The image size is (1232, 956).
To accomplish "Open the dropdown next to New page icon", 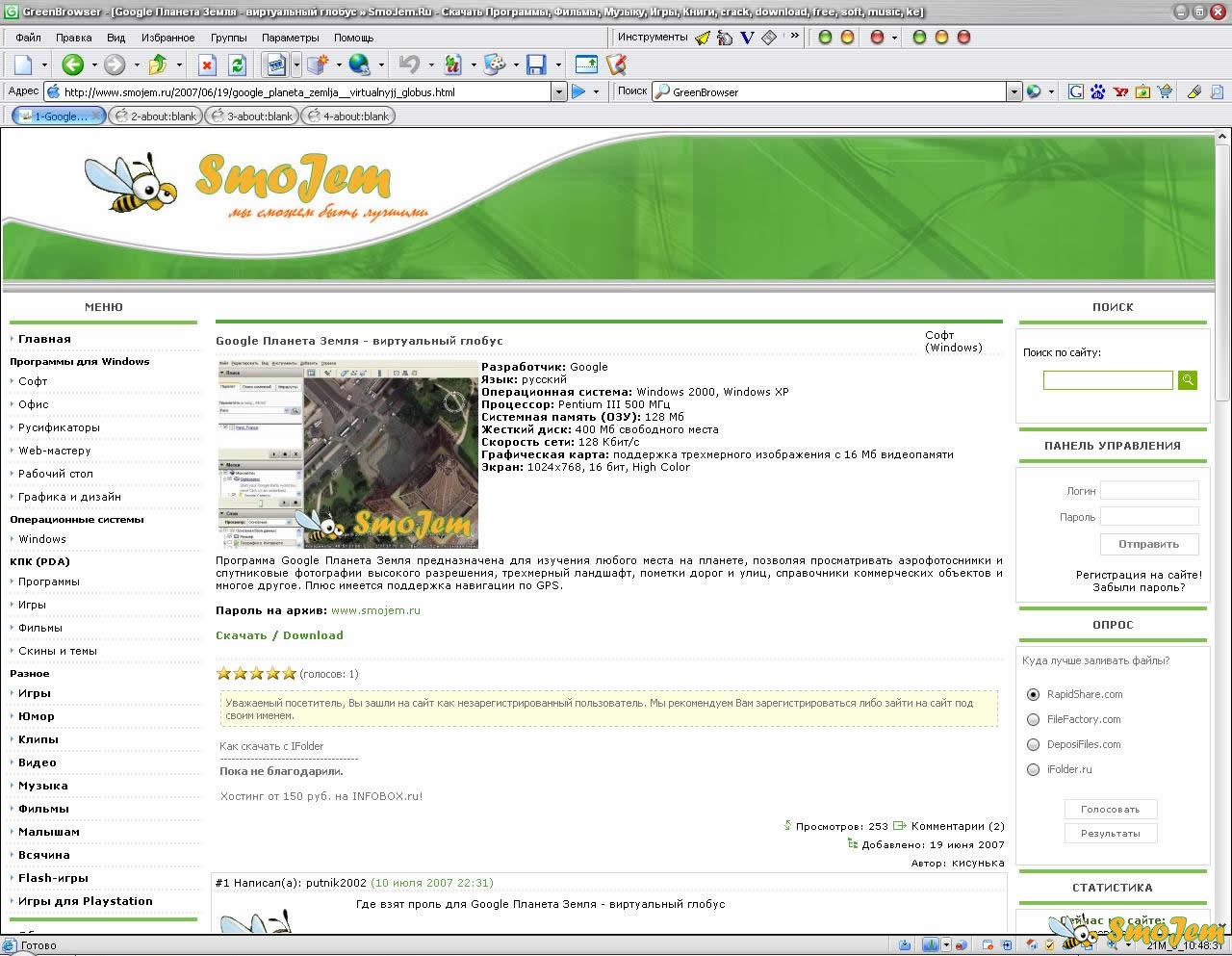I will coord(44,65).
